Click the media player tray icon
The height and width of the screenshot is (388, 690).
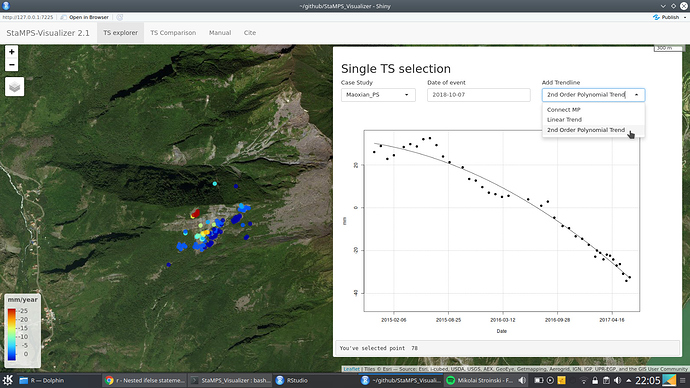550,381
